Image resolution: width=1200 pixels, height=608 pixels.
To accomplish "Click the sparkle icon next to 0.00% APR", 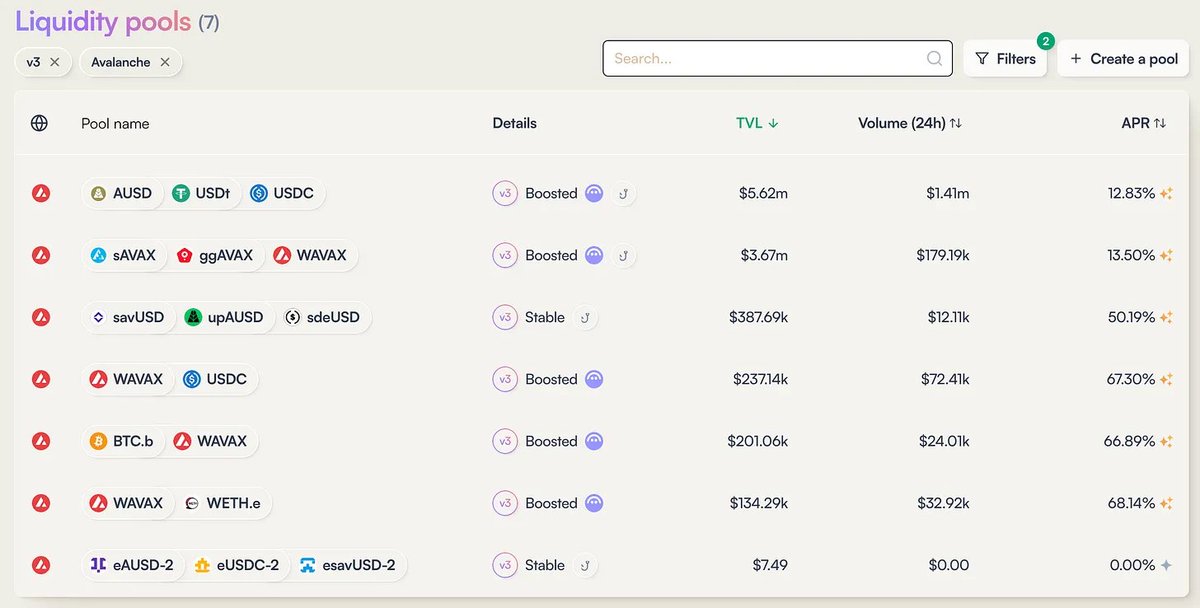I will [1166, 565].
